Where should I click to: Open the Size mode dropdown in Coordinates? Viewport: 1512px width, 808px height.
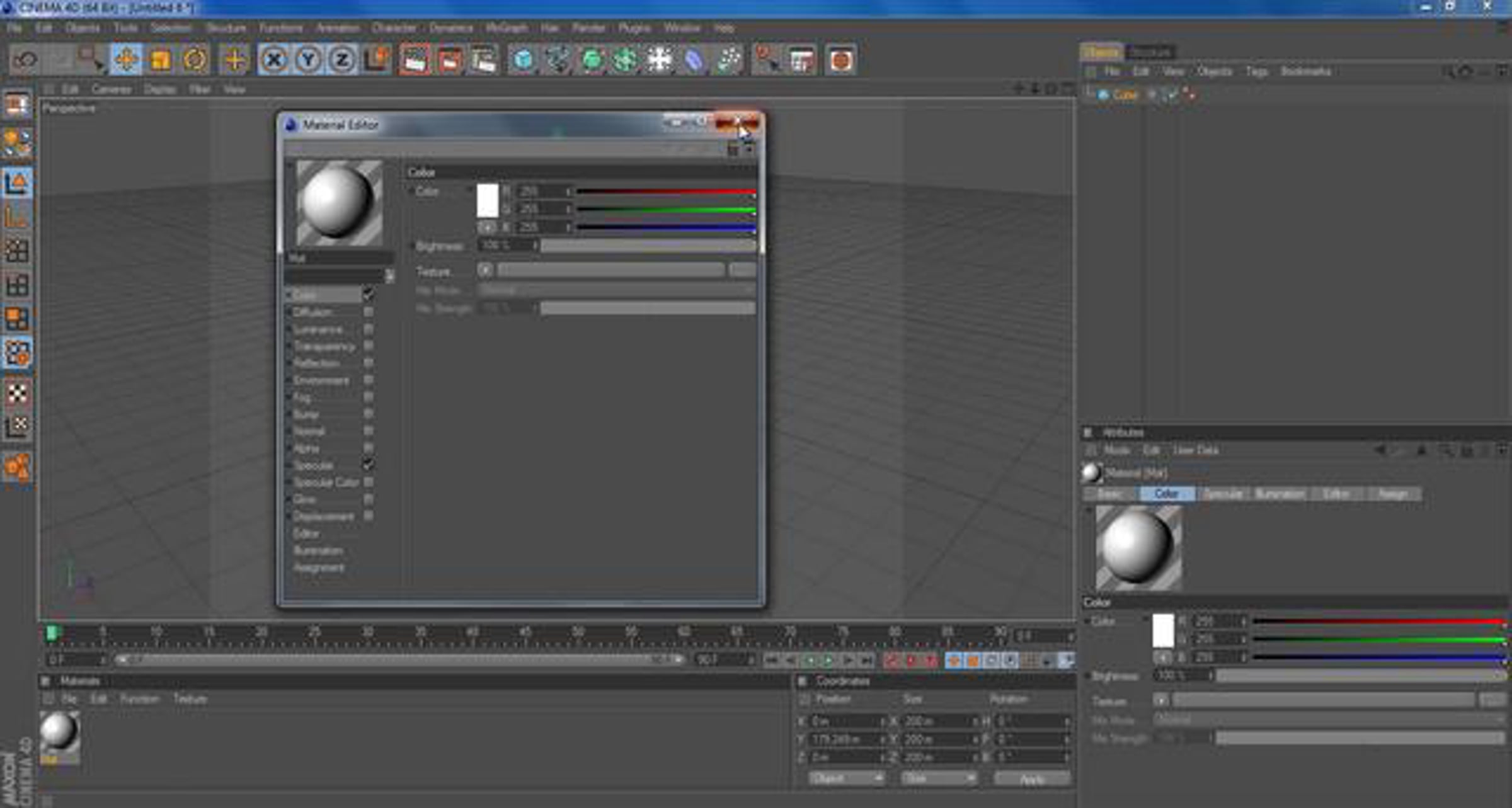click(x=939, y=778)
